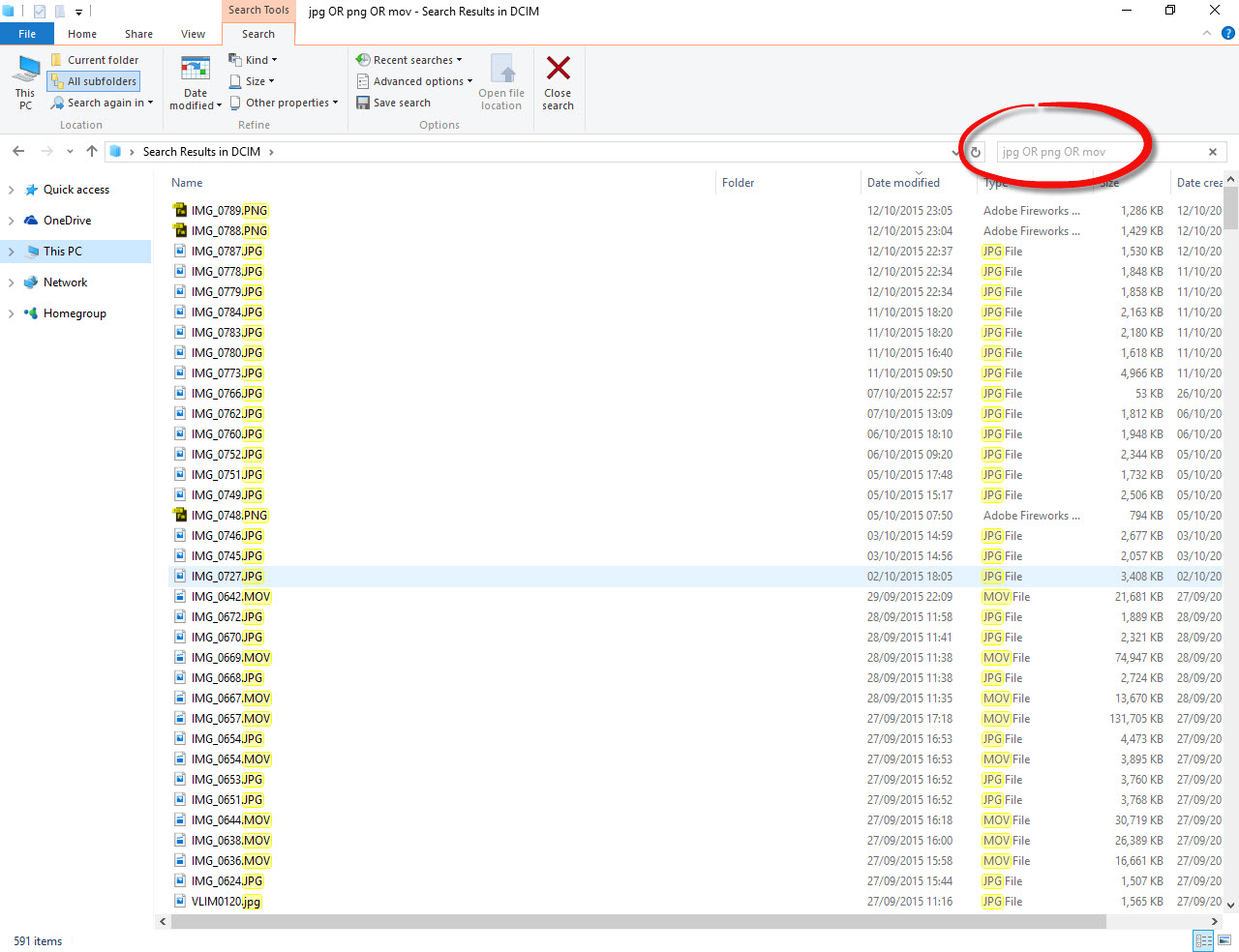Open the File menu
This screenshot has width=1239, height=952.
click(27, 34)
